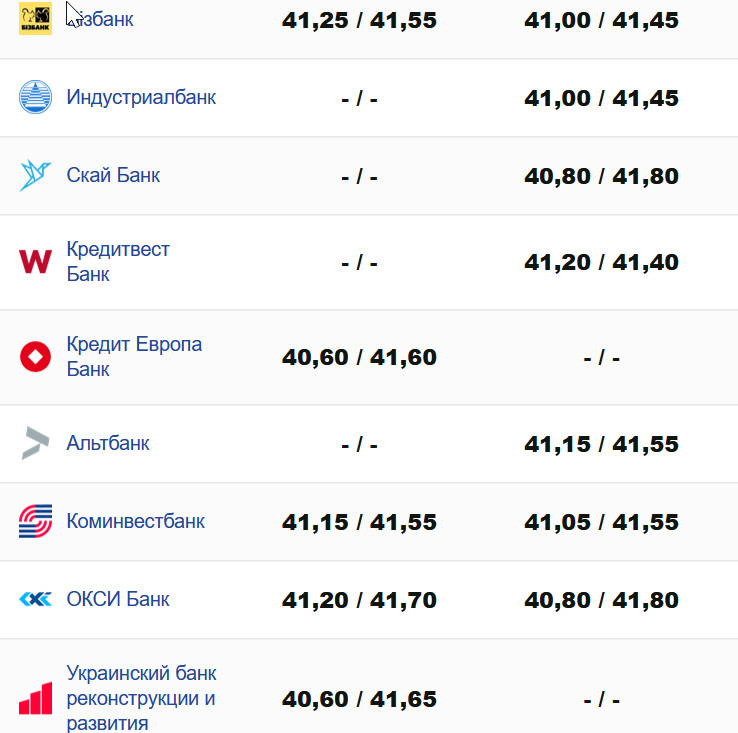Click Коминвестбанк rate 41,15 / 41,55
The height and width of the screenshot is (733, 738).
coord(359,522)
